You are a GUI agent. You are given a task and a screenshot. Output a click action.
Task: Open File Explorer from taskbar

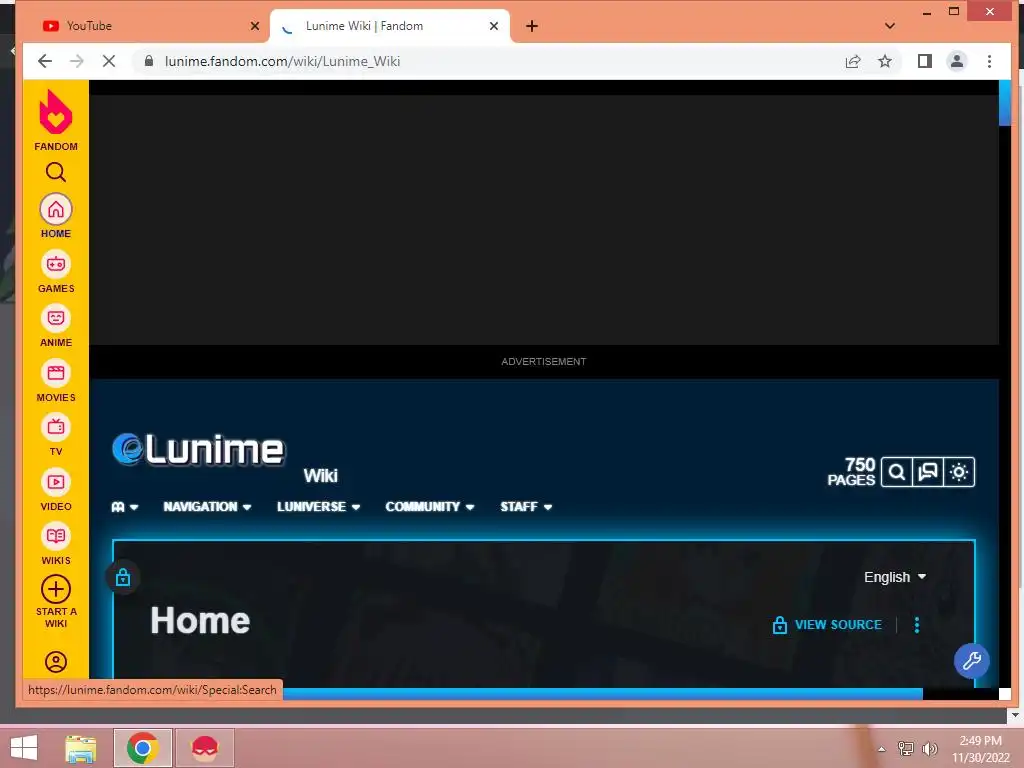81,748
